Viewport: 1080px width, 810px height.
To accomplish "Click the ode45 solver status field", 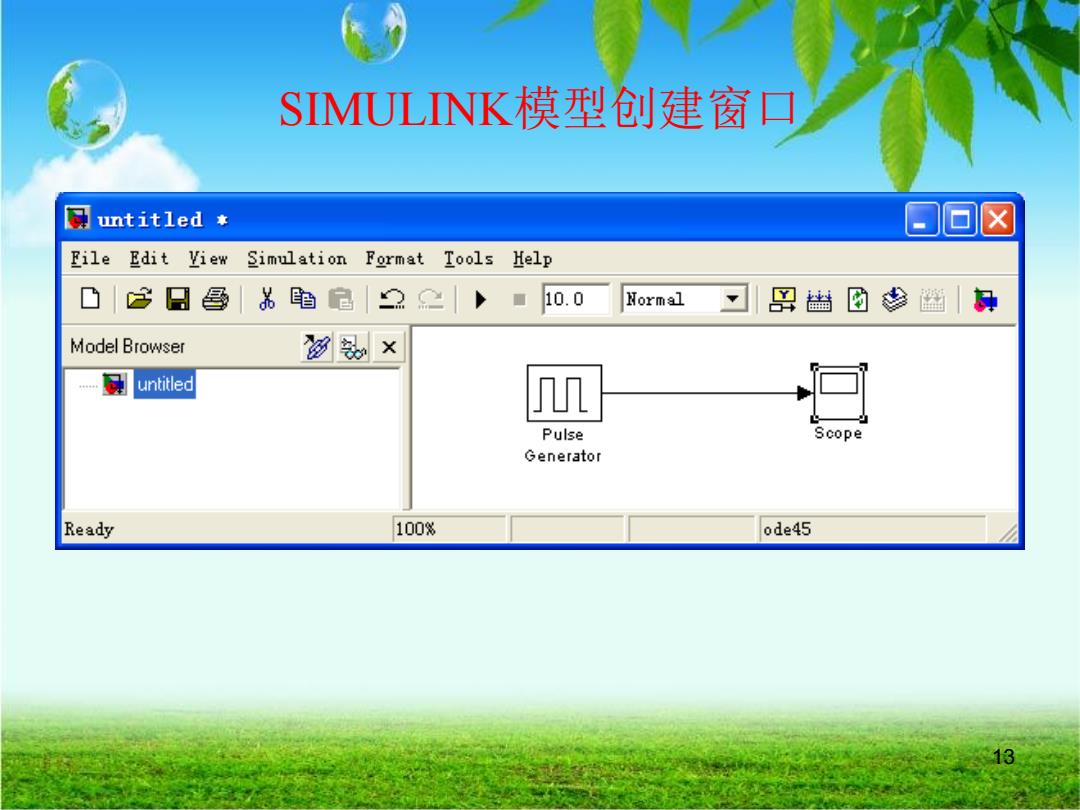I will click(x=872, y=529).
